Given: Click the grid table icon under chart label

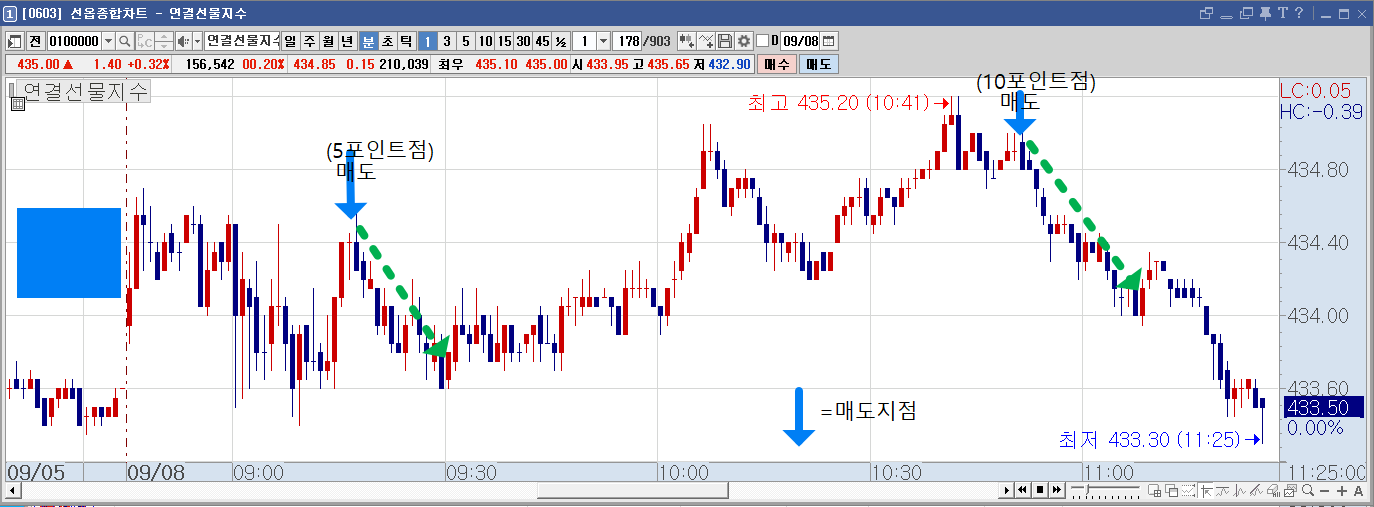Looking at the screenshot, I should coord(17,103).
